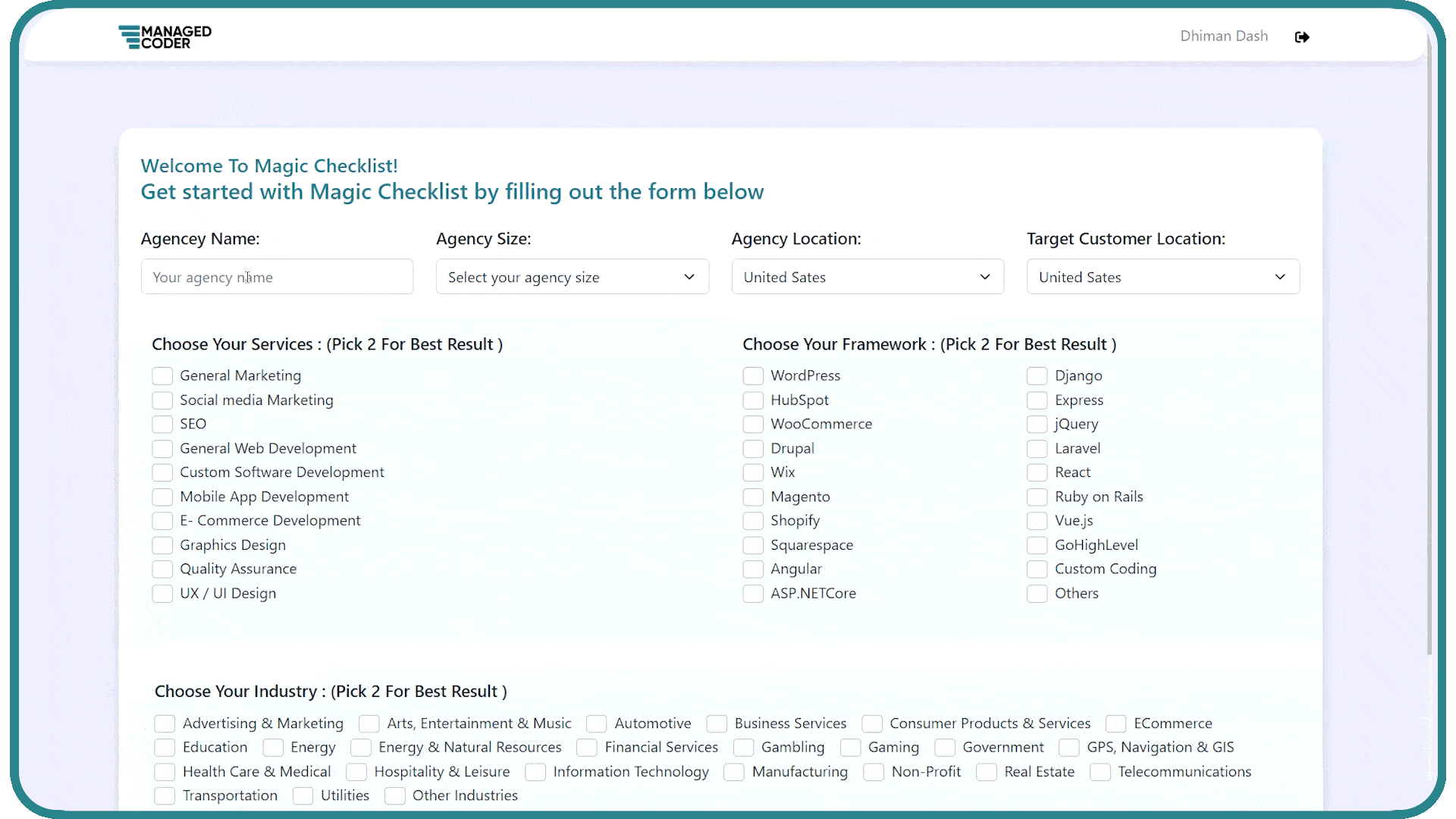Screen dimensions: 1456x819
Task: Tick the Government checkbox
Action: pyautogui.click(x=945, y=748)
